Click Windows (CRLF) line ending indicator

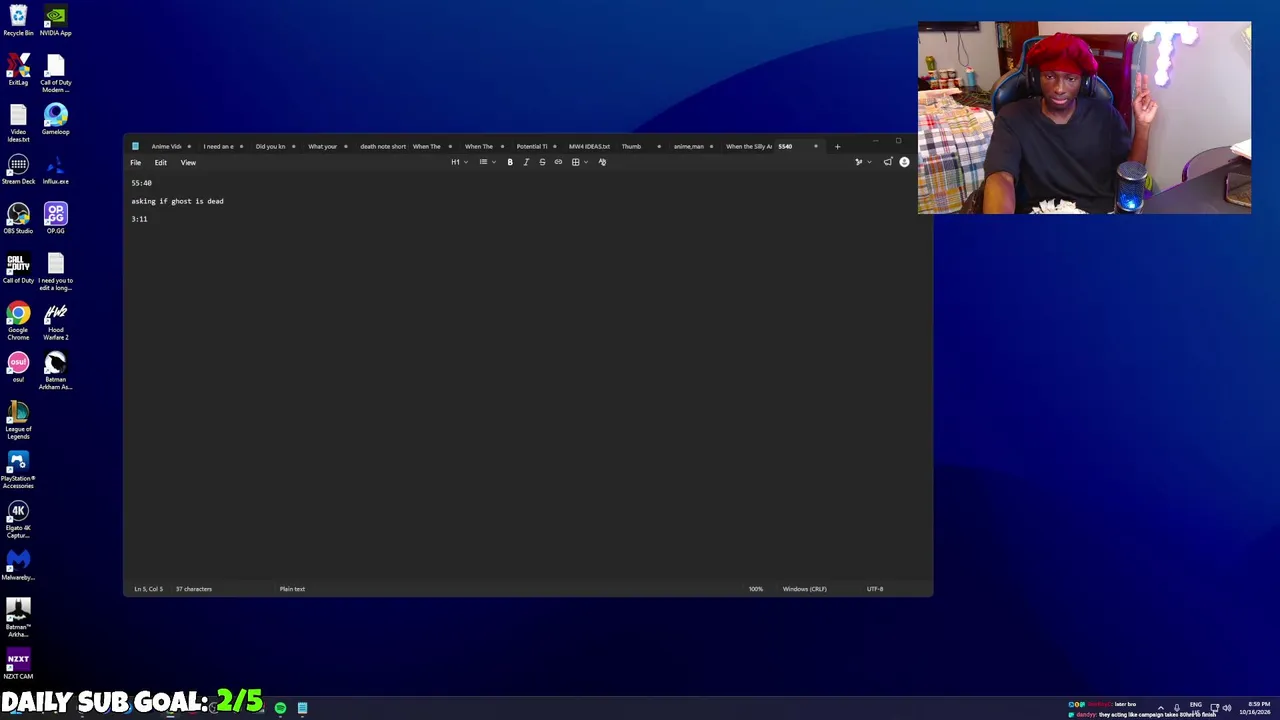[x=804, y=589]
